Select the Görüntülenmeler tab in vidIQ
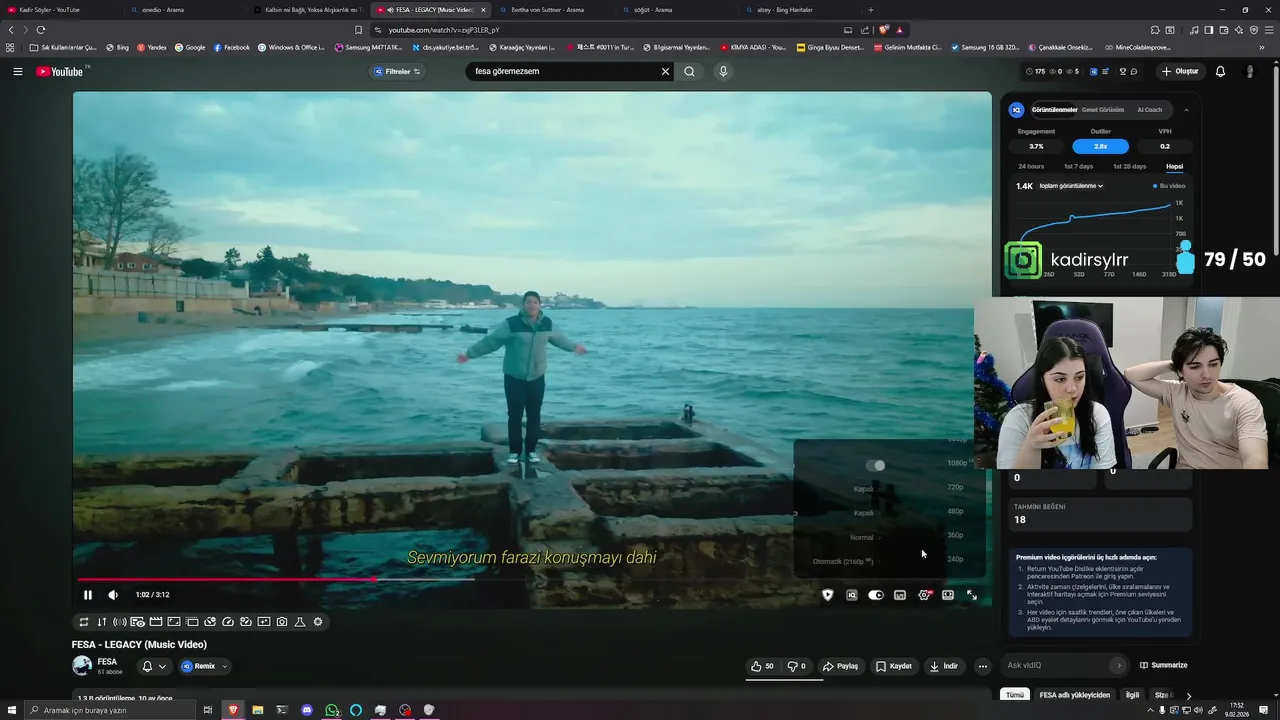Image resolution: width=1280 pixels, height=720 pixels. pos(1054,110)
